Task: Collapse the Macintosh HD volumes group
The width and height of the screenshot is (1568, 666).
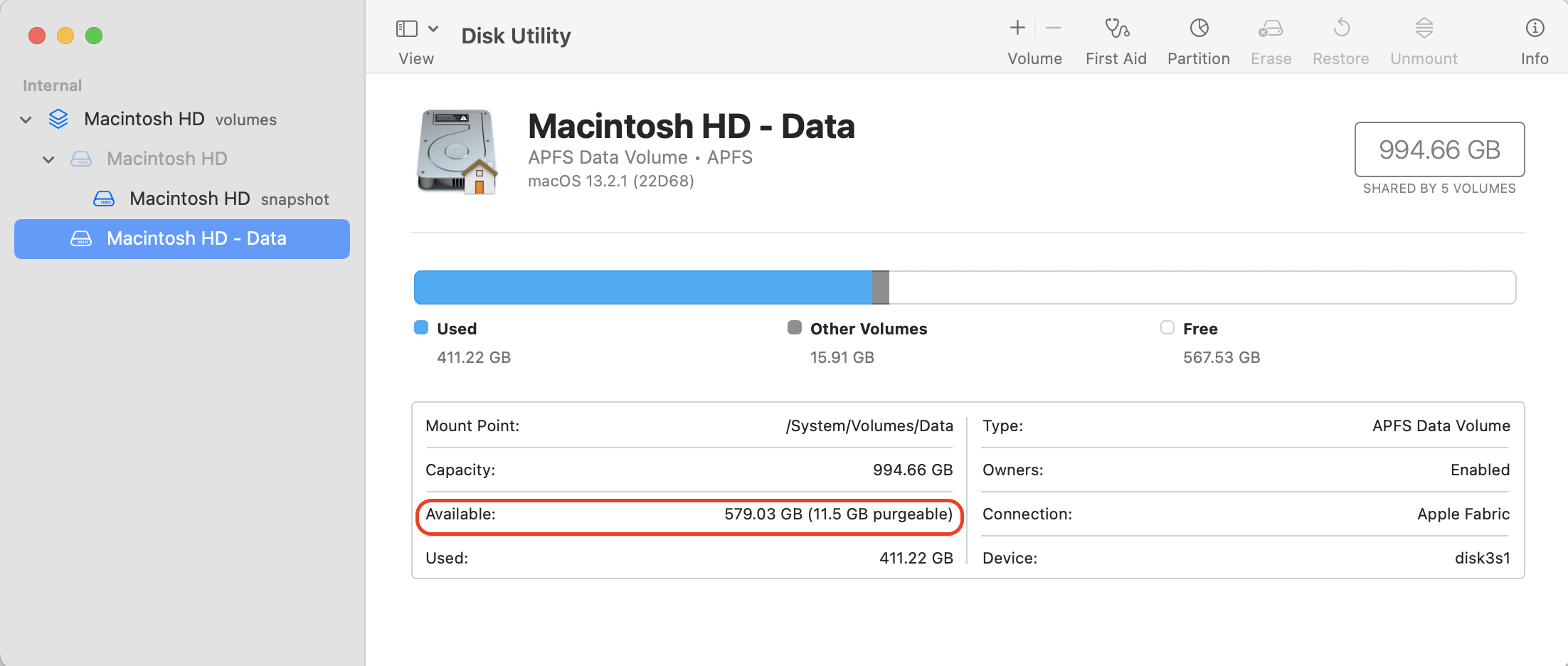Action: (x=26, y=120)
